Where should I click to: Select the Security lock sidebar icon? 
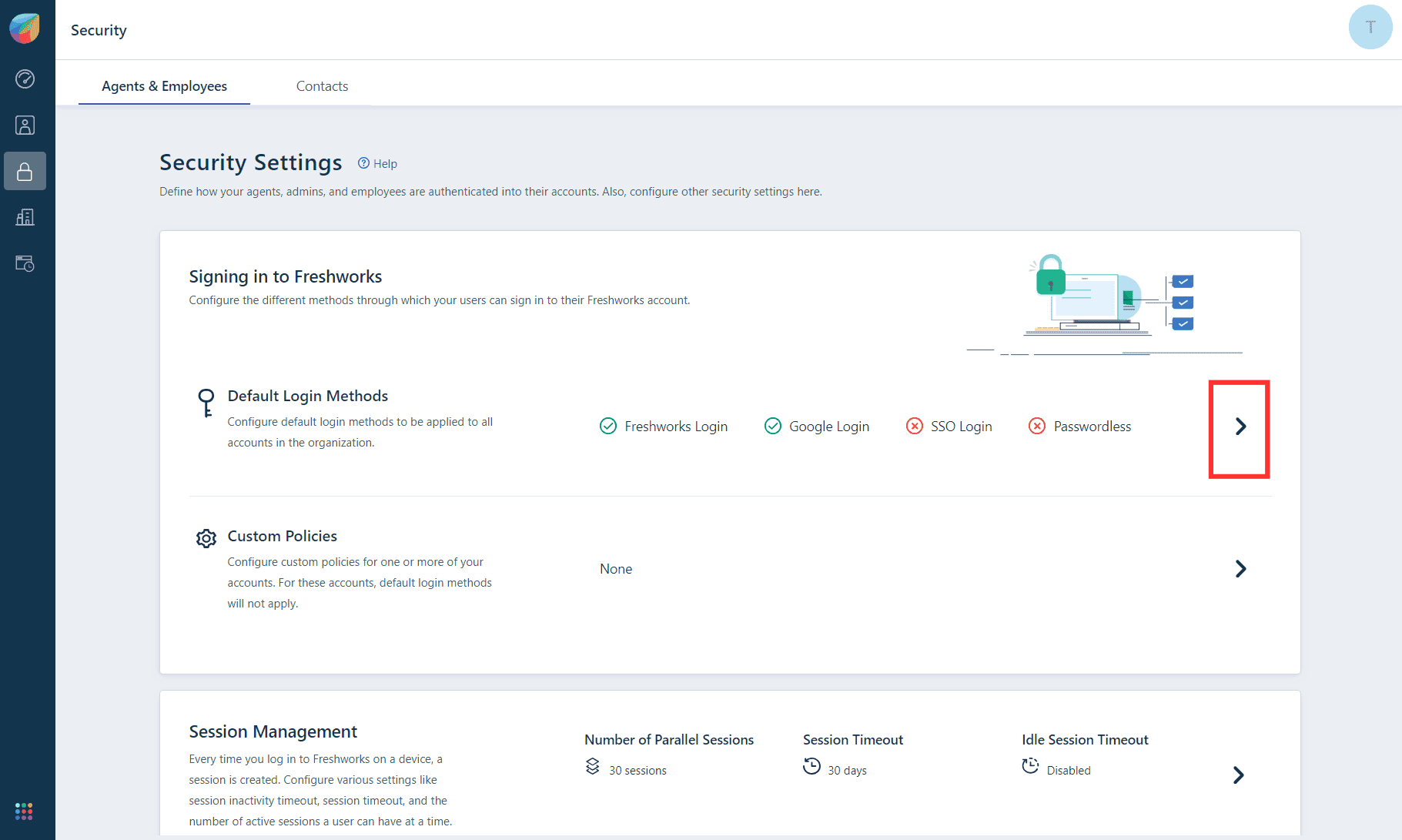coord(25,171)
